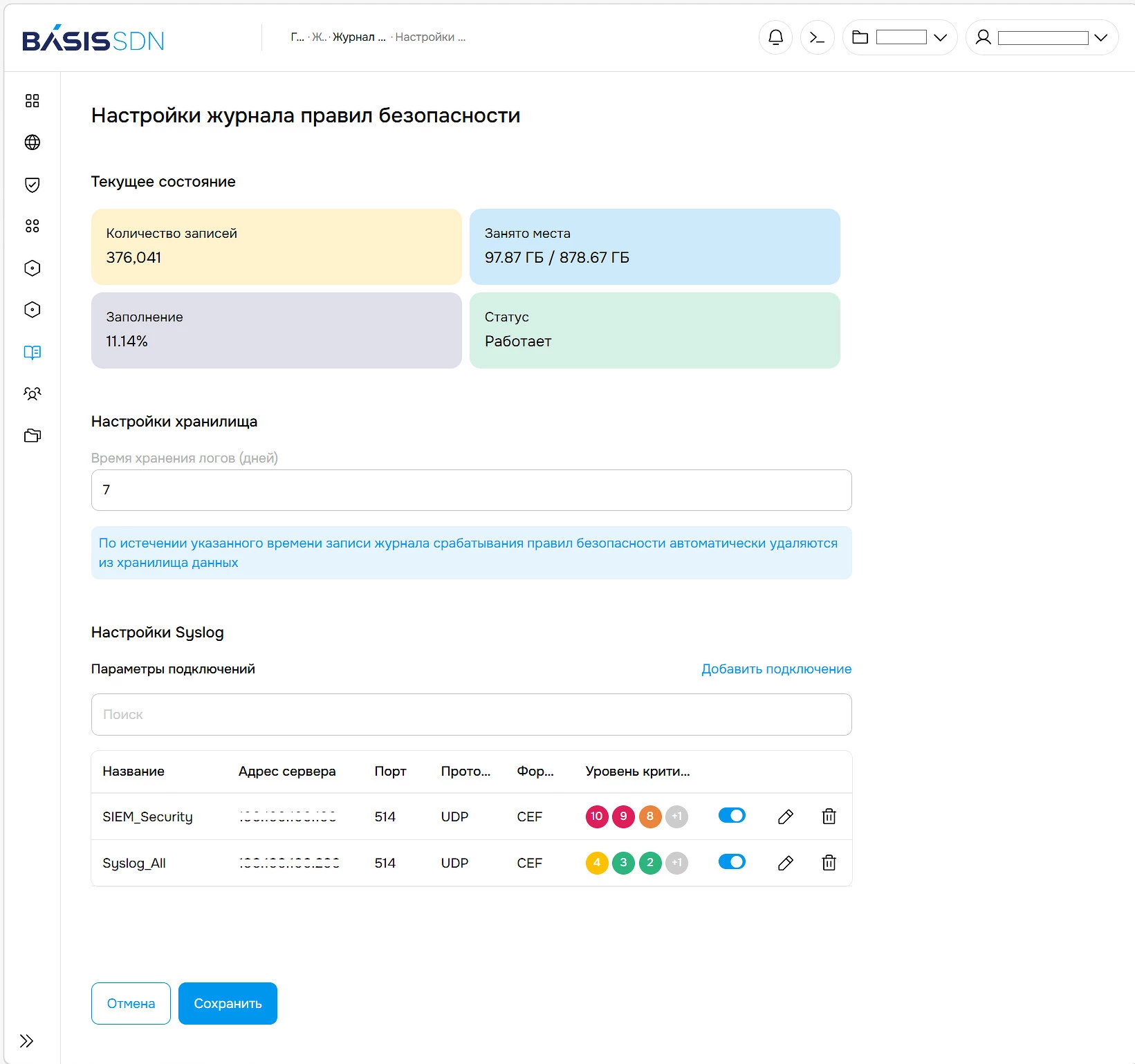
Task: Open the Настройки breadcrumb item
Action: [430, 37]
